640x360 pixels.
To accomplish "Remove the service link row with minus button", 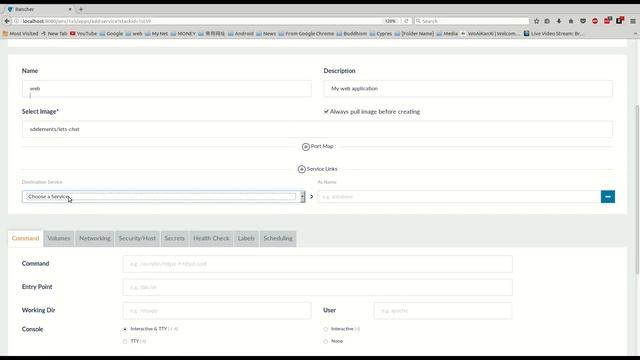I will point(608,197).
